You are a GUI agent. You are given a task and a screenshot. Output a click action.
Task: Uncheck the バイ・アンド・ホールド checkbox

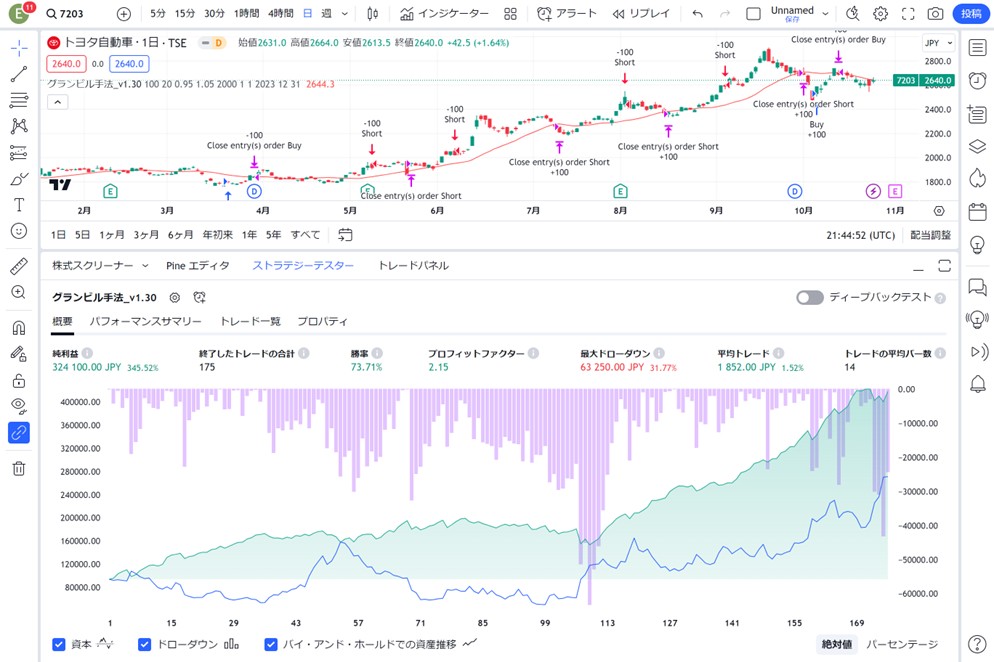tap(271, 644)
